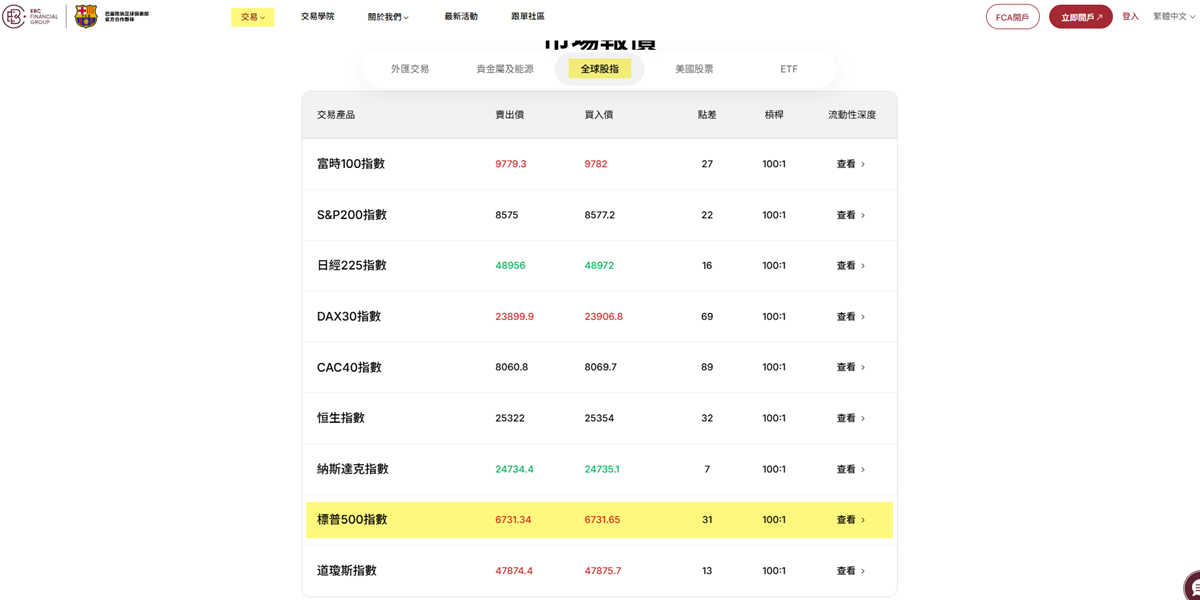View liquidity depth for 標普500指數 via 查看

pos(847,519)
